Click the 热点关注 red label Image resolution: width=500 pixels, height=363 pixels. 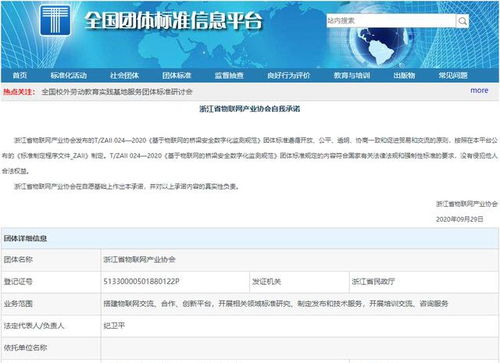coord(19,92)
